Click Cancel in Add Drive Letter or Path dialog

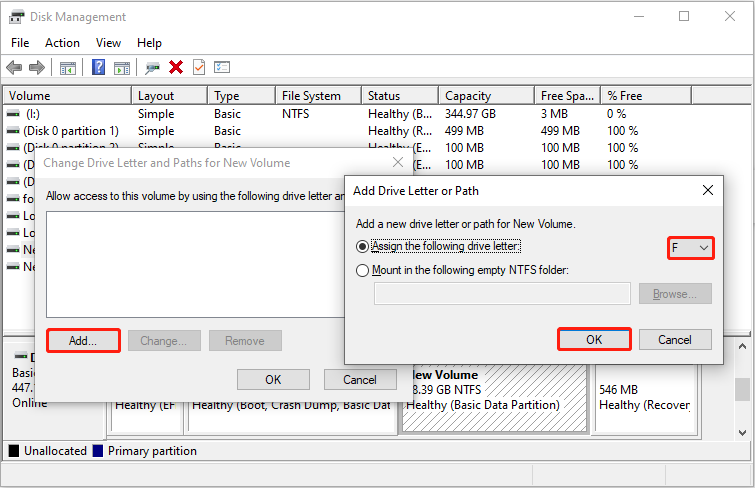pos(675,340)
